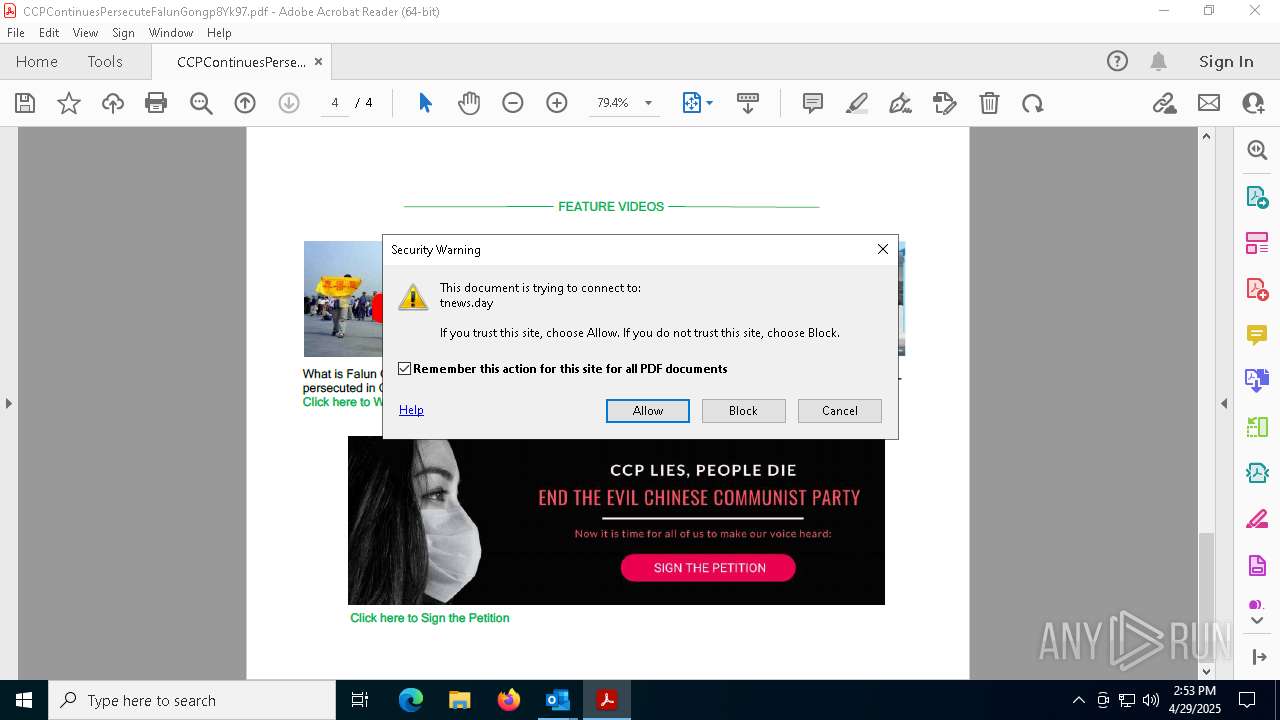Show hidden system tray icons

click(1078, 700)
